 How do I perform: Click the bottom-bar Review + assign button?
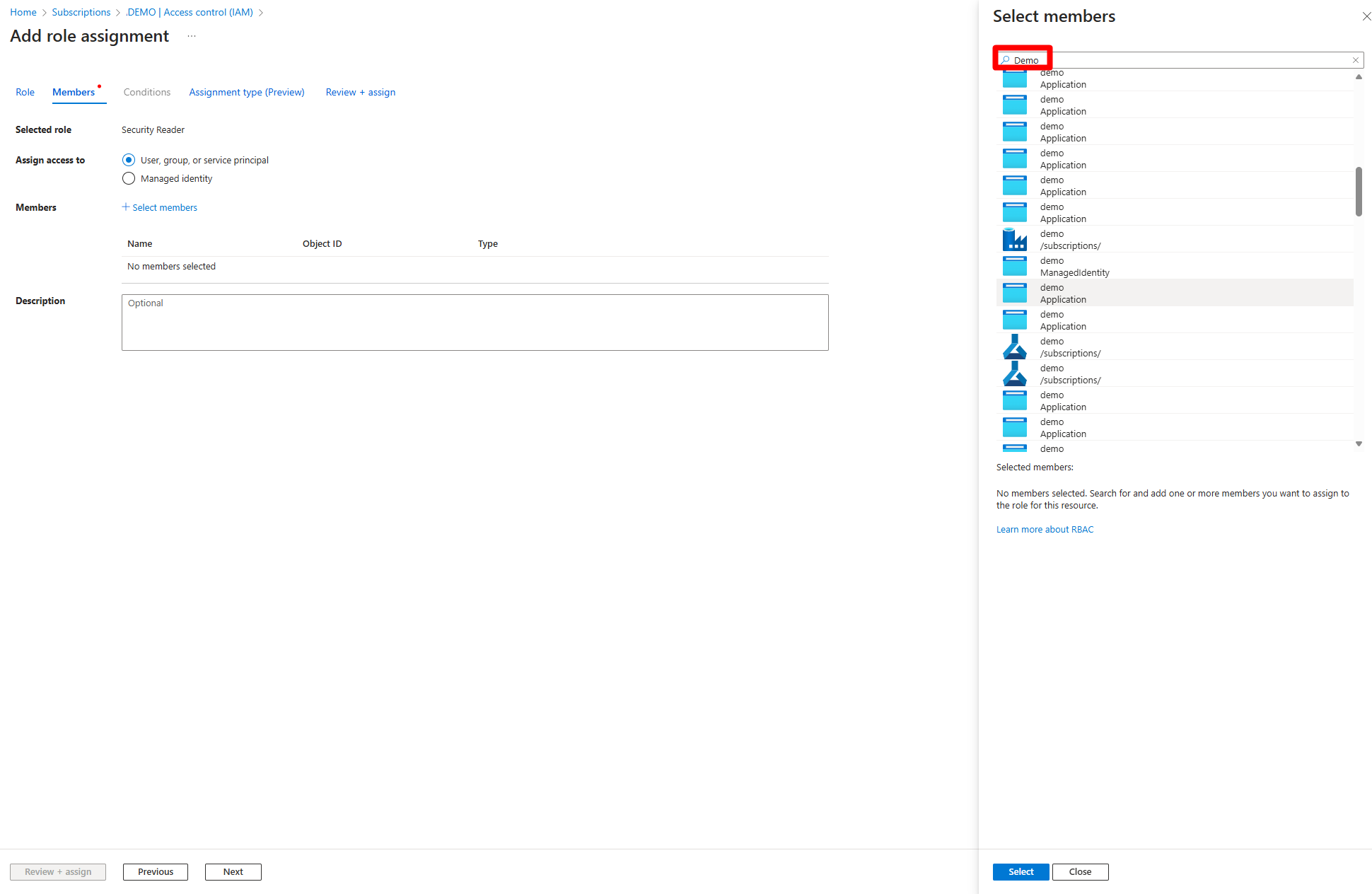[58, 871]
